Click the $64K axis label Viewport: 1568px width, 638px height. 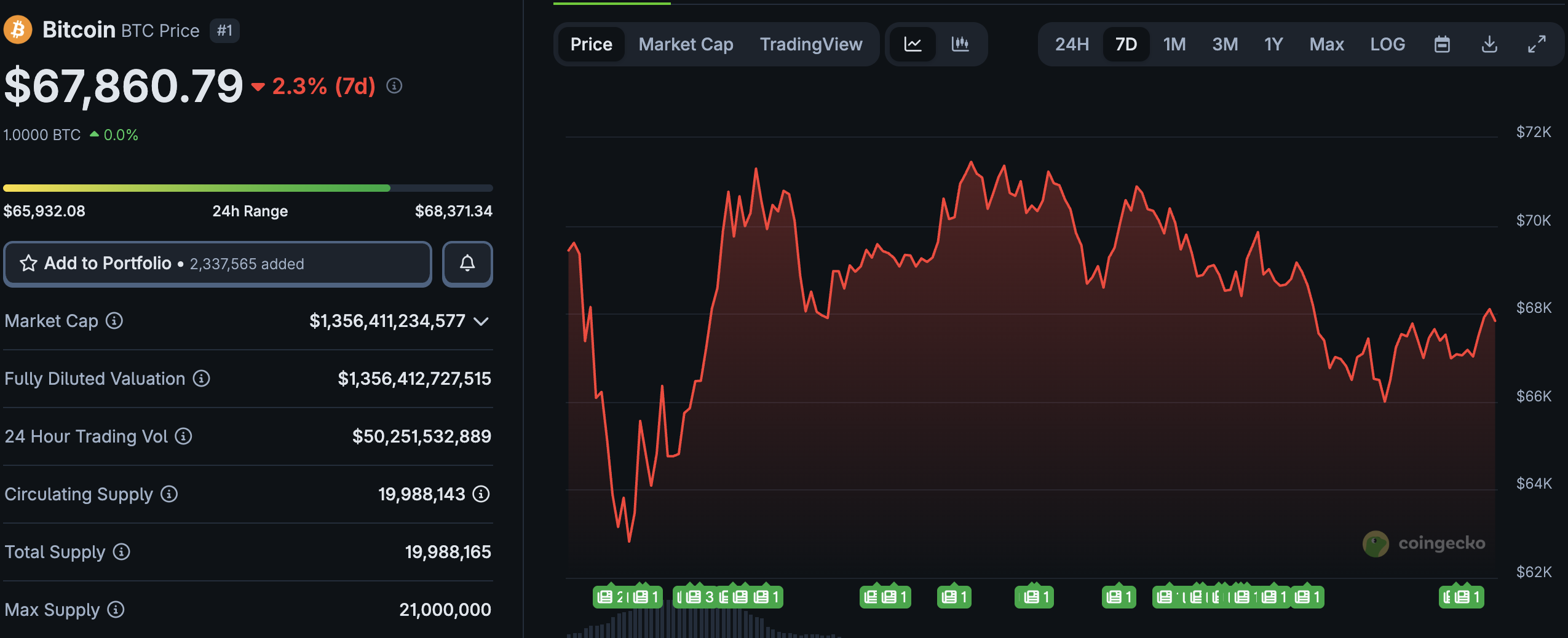(1534, 483)
